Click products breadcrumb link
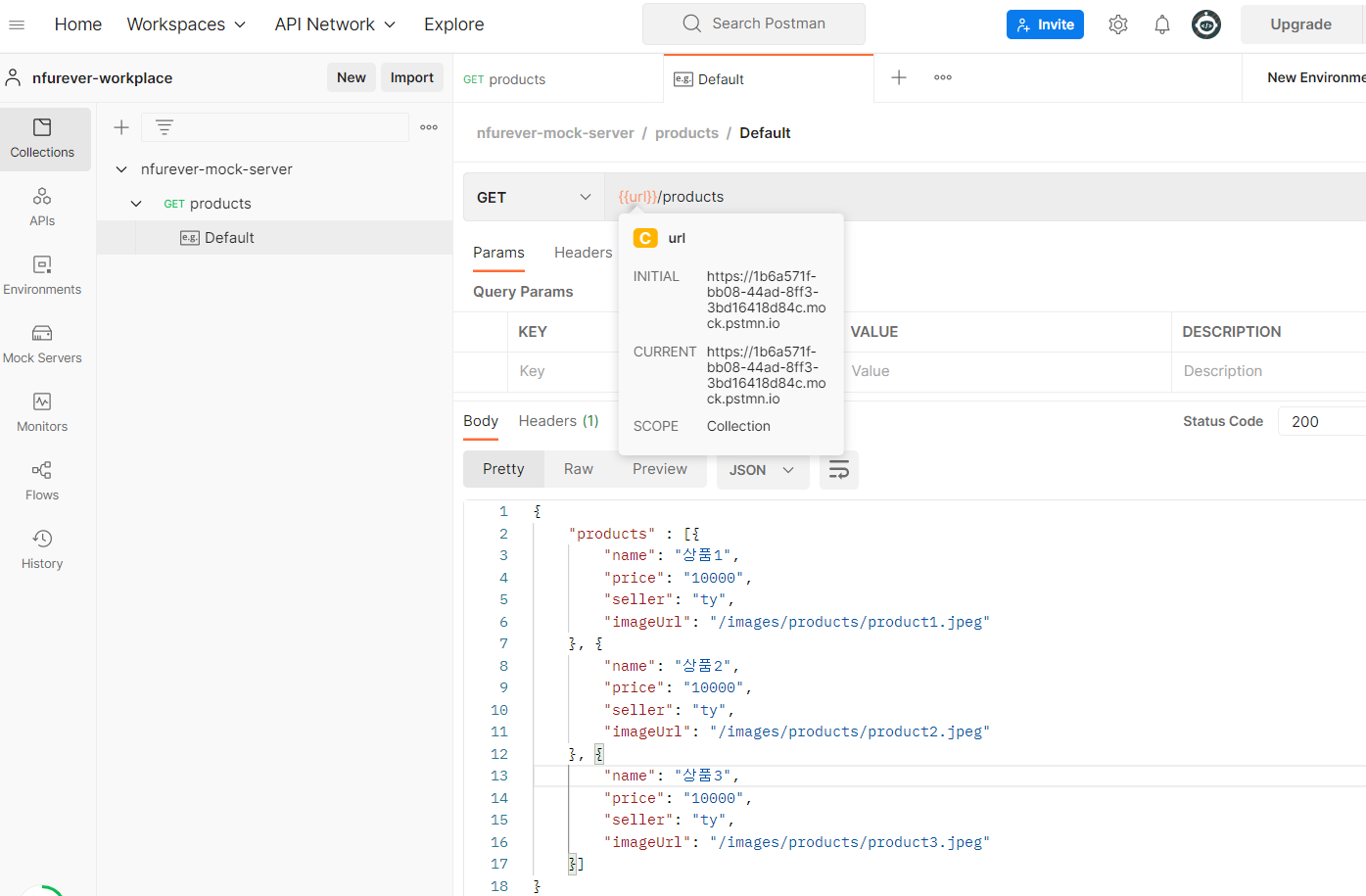 tap(686, 133)
